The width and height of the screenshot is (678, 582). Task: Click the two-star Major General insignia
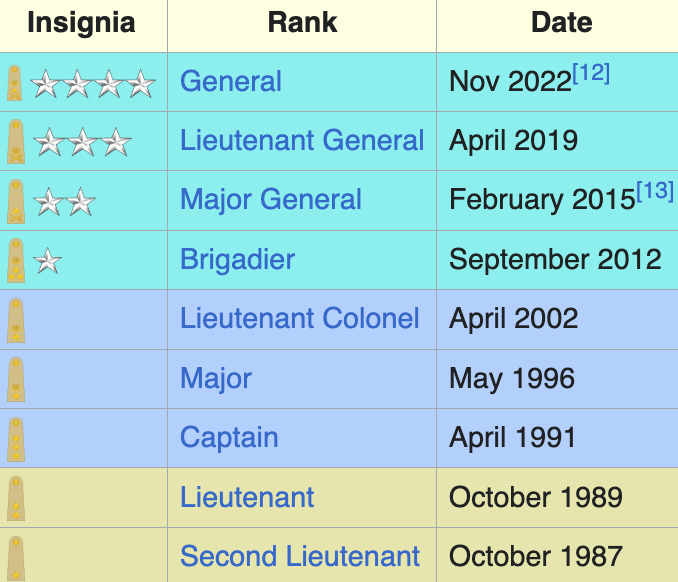[64, 201]
